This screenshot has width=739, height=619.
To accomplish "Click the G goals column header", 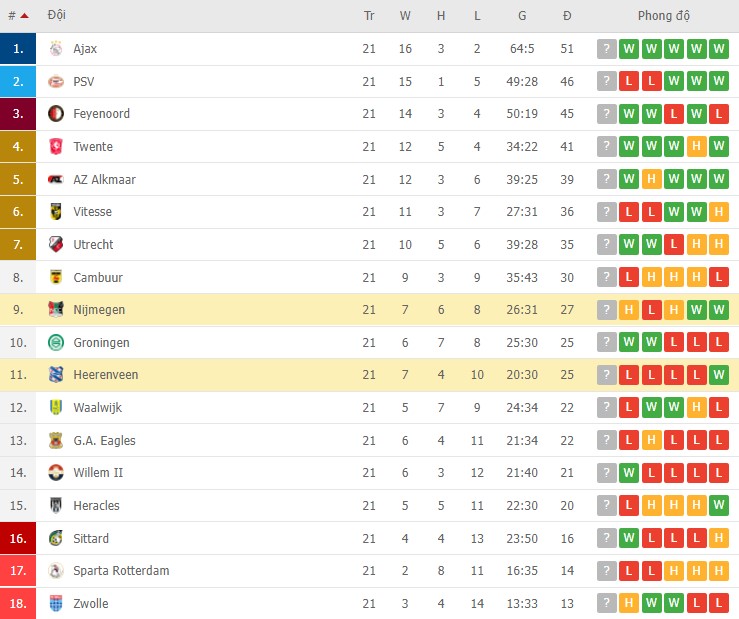I will point(522,16).
